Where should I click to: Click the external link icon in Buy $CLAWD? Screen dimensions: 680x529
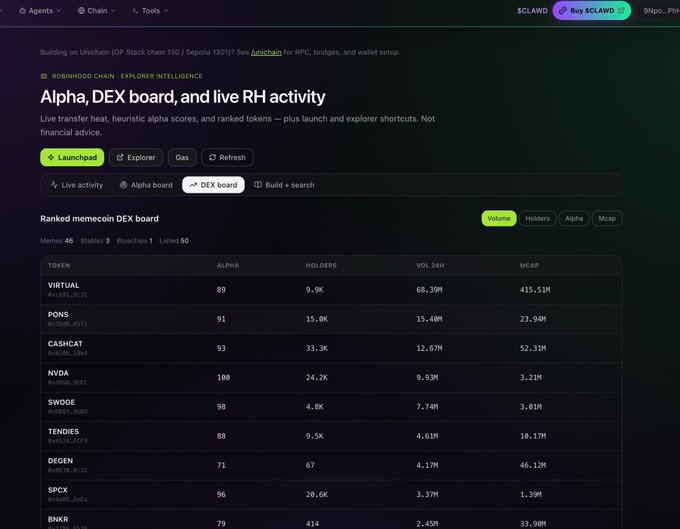(621, 10)
